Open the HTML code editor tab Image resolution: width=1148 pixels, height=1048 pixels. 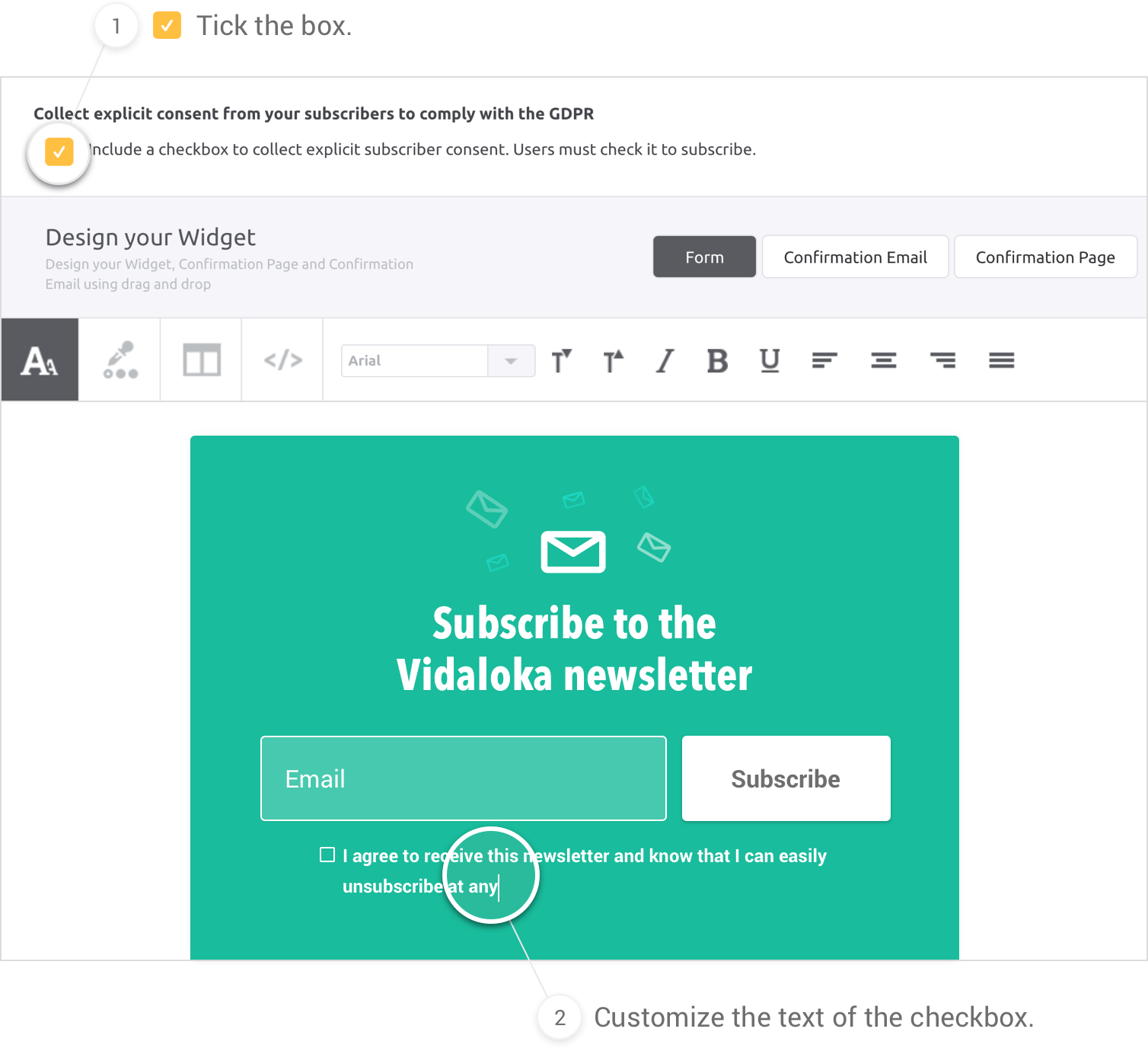coord(282,359)
